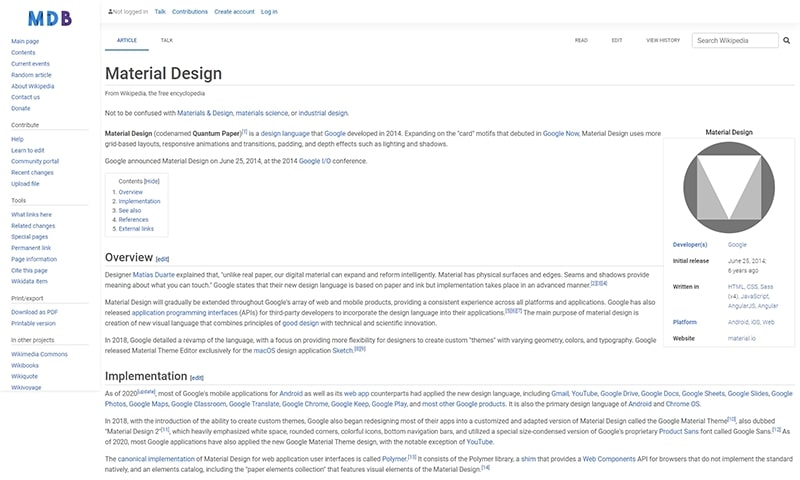Open Upload file
This screenshot has width=800, height=480.
pyautogui.click(x=25, y=184)
